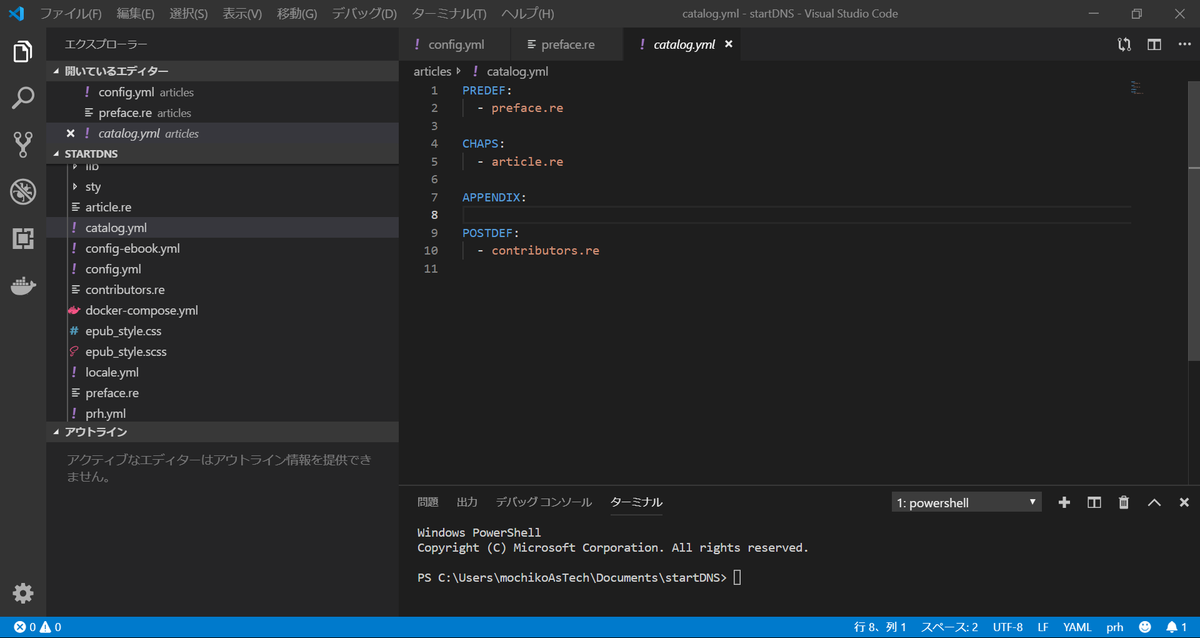Open the File menu

(70, 14)
